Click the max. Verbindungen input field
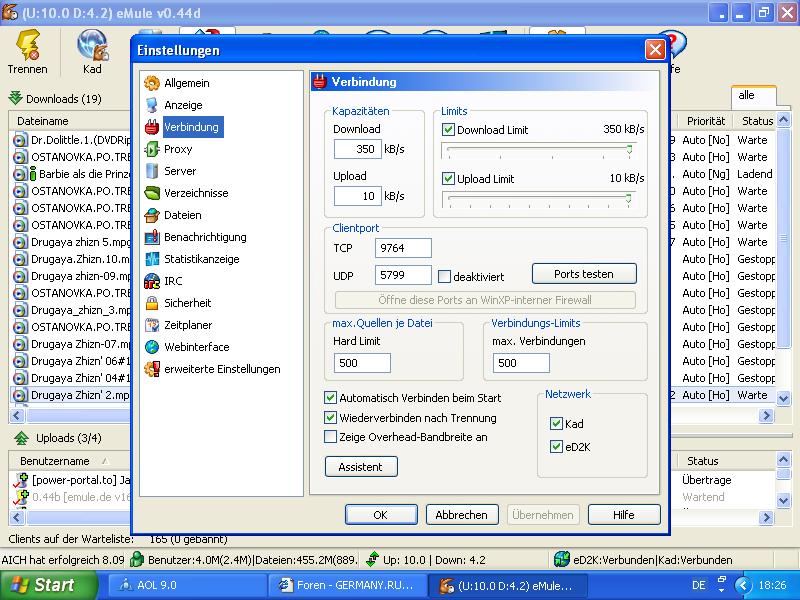800x600 pixels. point(521,363)
